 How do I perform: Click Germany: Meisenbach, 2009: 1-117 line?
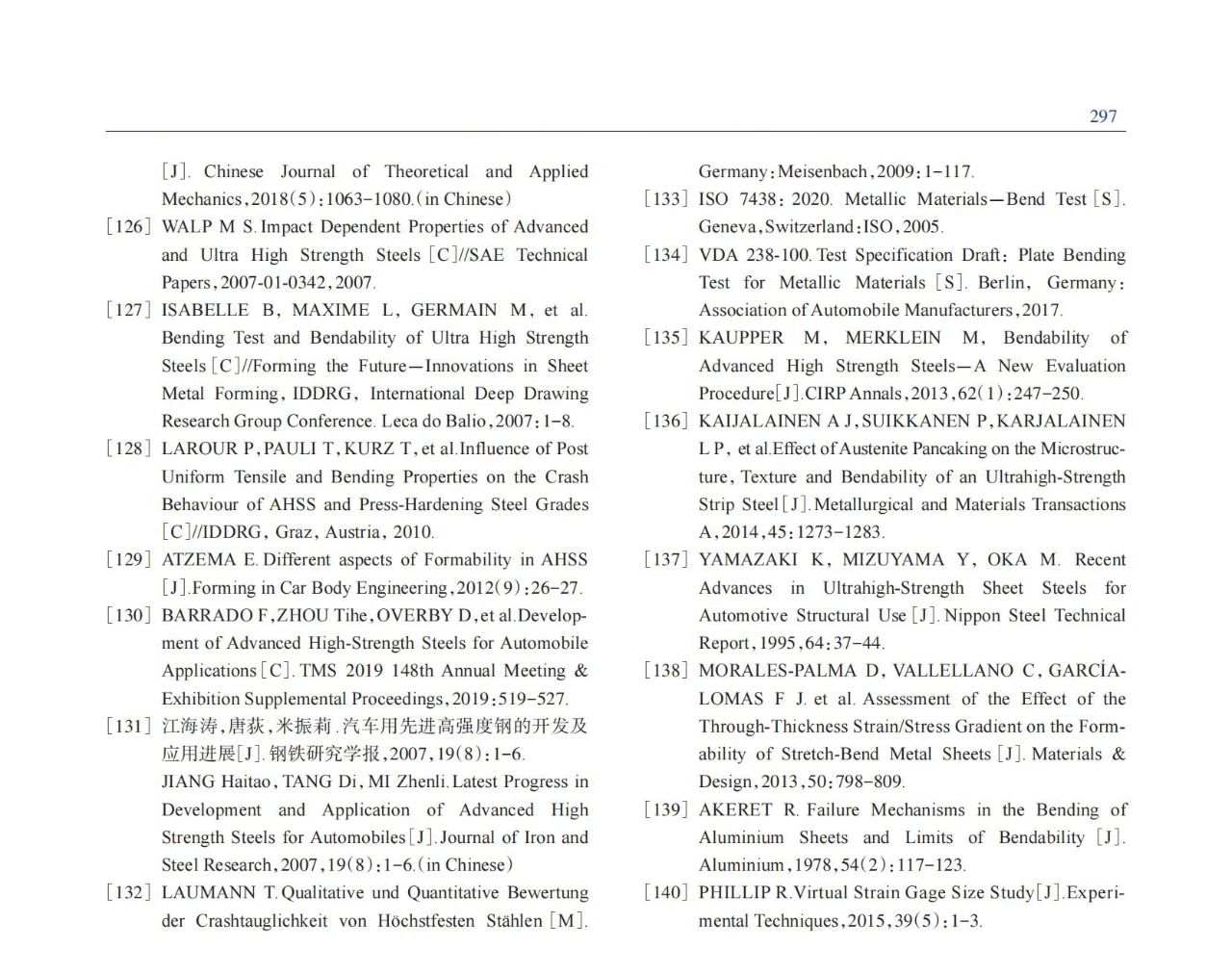836,171
